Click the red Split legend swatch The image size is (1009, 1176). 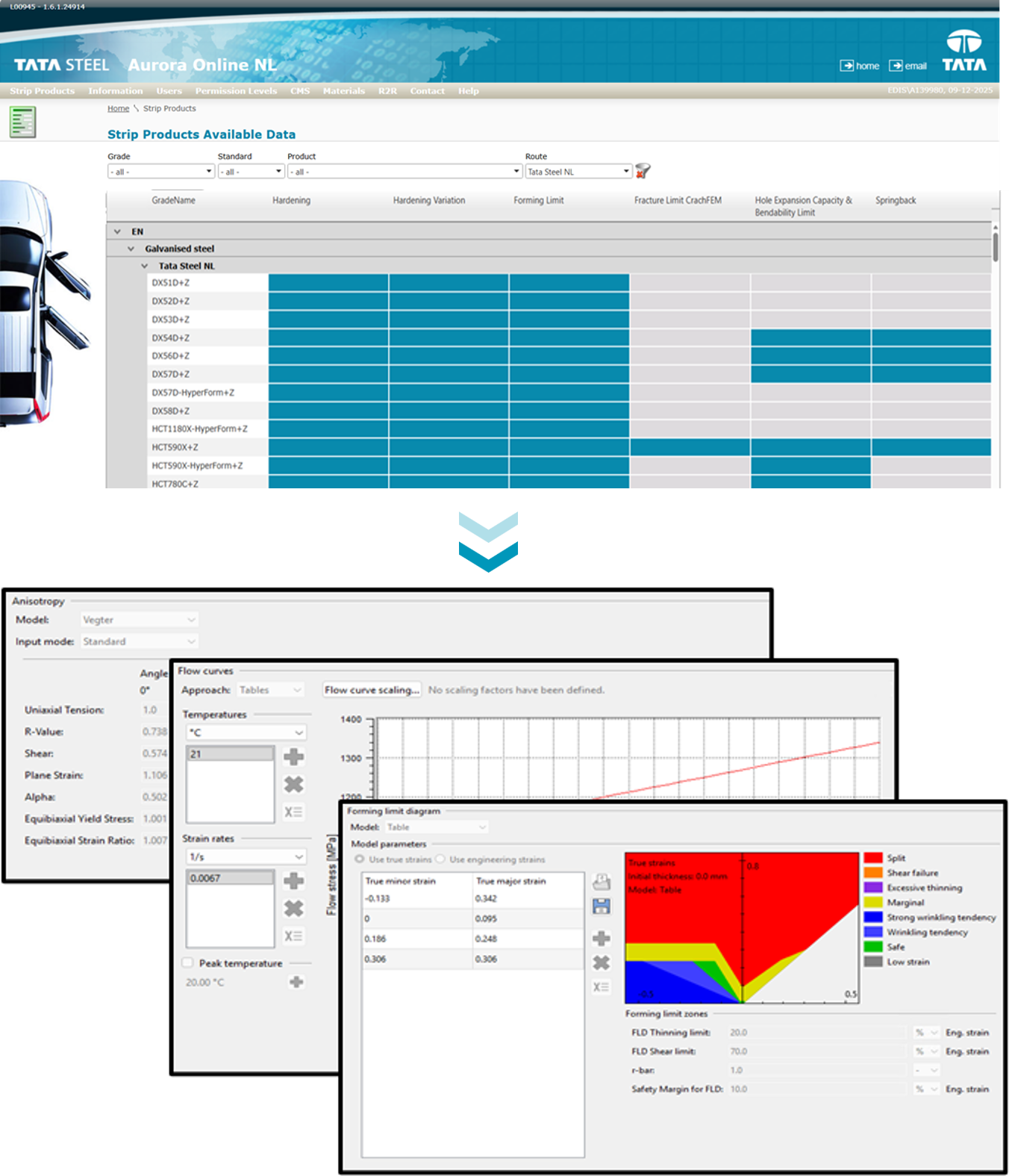coord(873,858)
